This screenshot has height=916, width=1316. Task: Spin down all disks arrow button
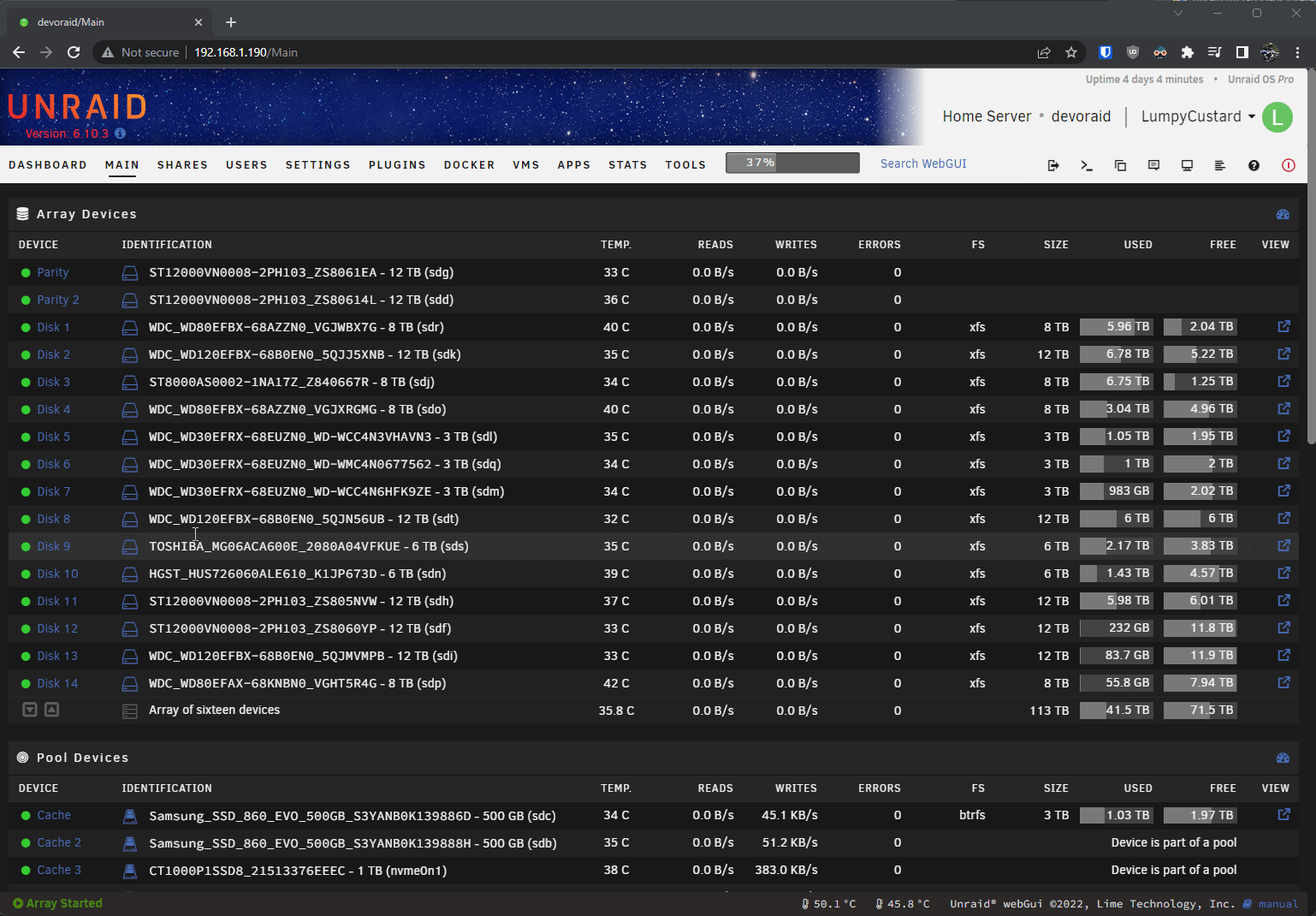(30, 710)
